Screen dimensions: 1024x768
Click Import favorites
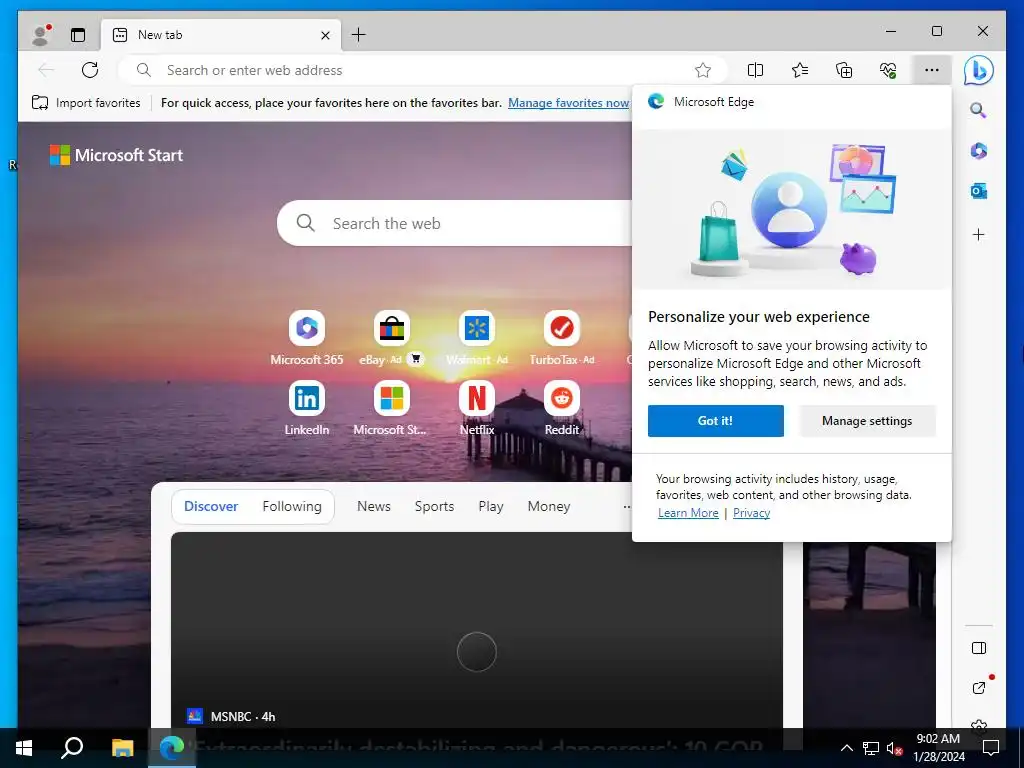pyautogui.click(x=86, y=103)
